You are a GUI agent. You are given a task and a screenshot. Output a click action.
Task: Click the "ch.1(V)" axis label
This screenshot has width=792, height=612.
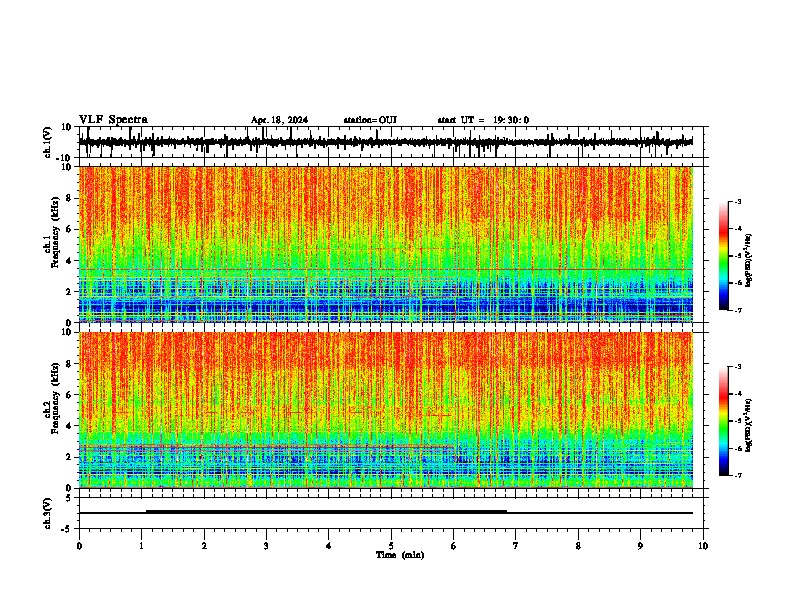click(x=48, y=142)
